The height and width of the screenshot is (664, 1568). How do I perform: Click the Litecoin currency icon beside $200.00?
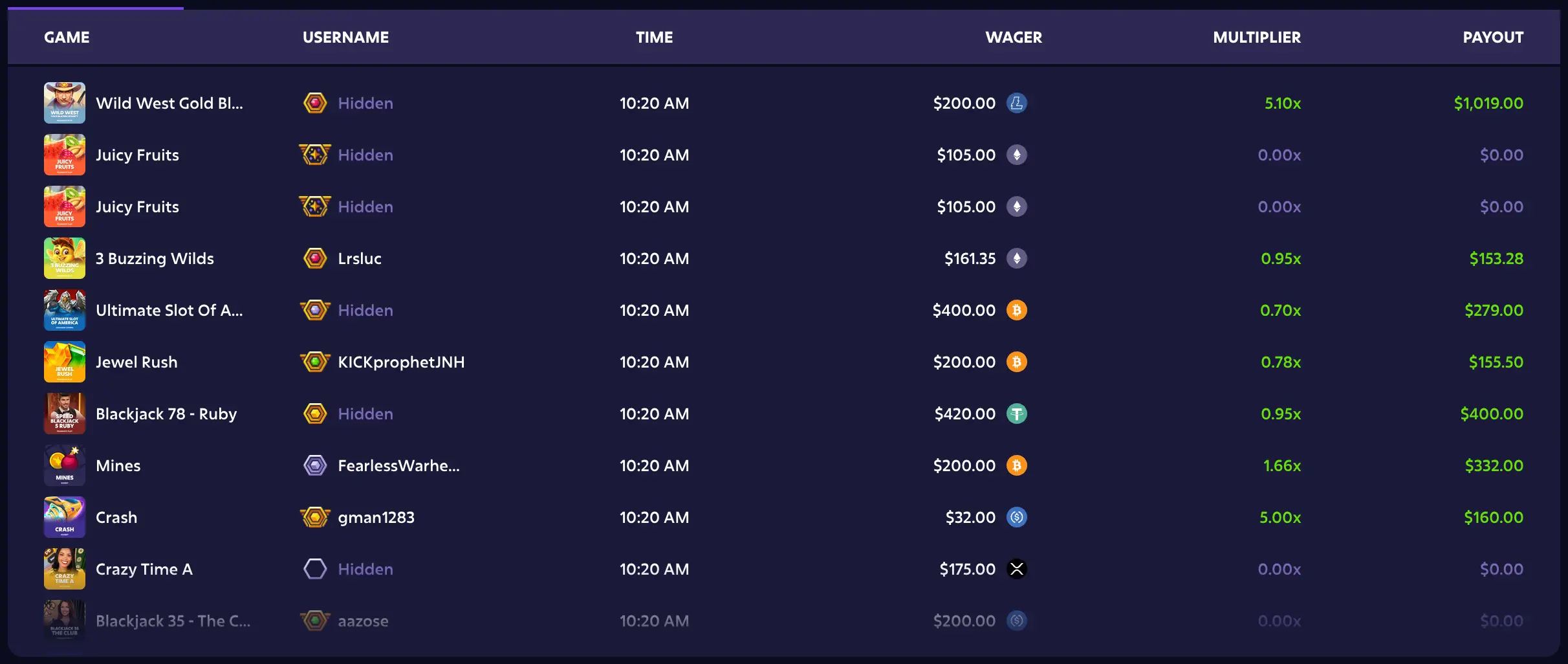1017,103
